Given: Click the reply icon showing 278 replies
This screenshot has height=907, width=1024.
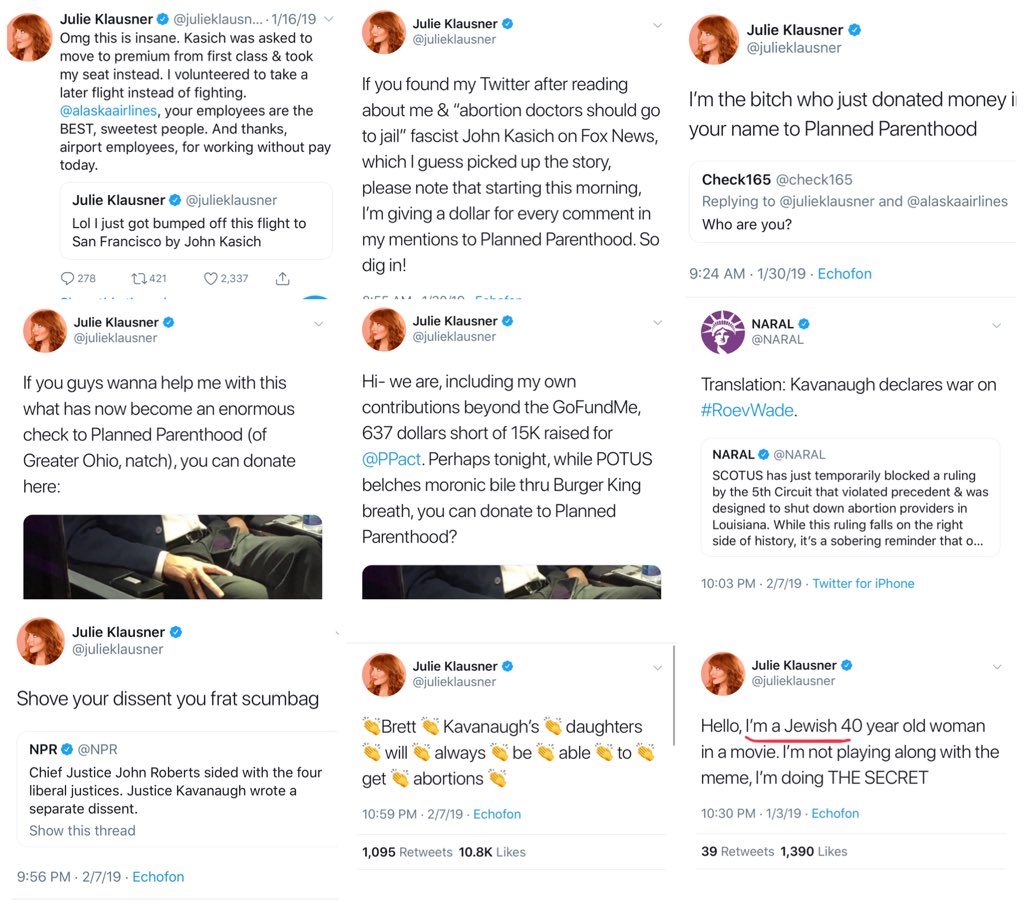Looking at the screenshot, I should (68, 278).
